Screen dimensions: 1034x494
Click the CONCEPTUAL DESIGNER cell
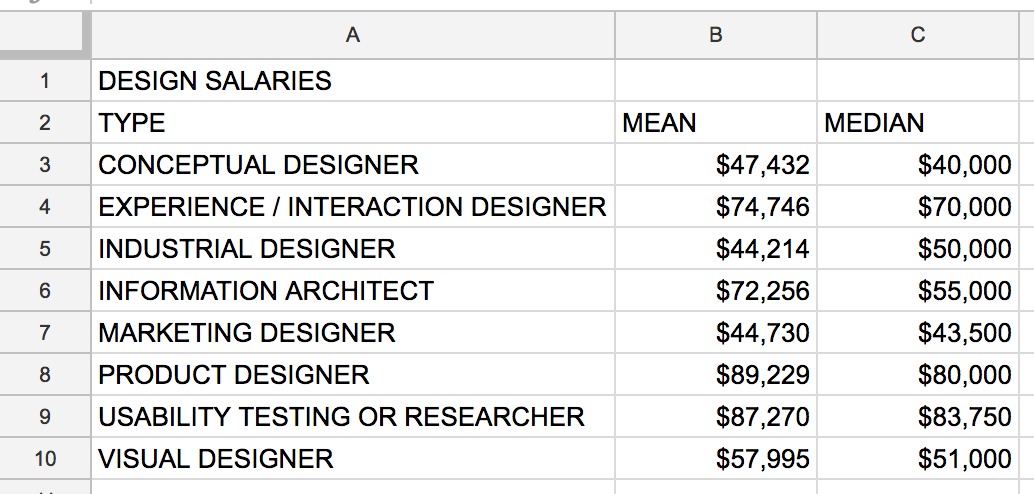click(x=353, y=164)
